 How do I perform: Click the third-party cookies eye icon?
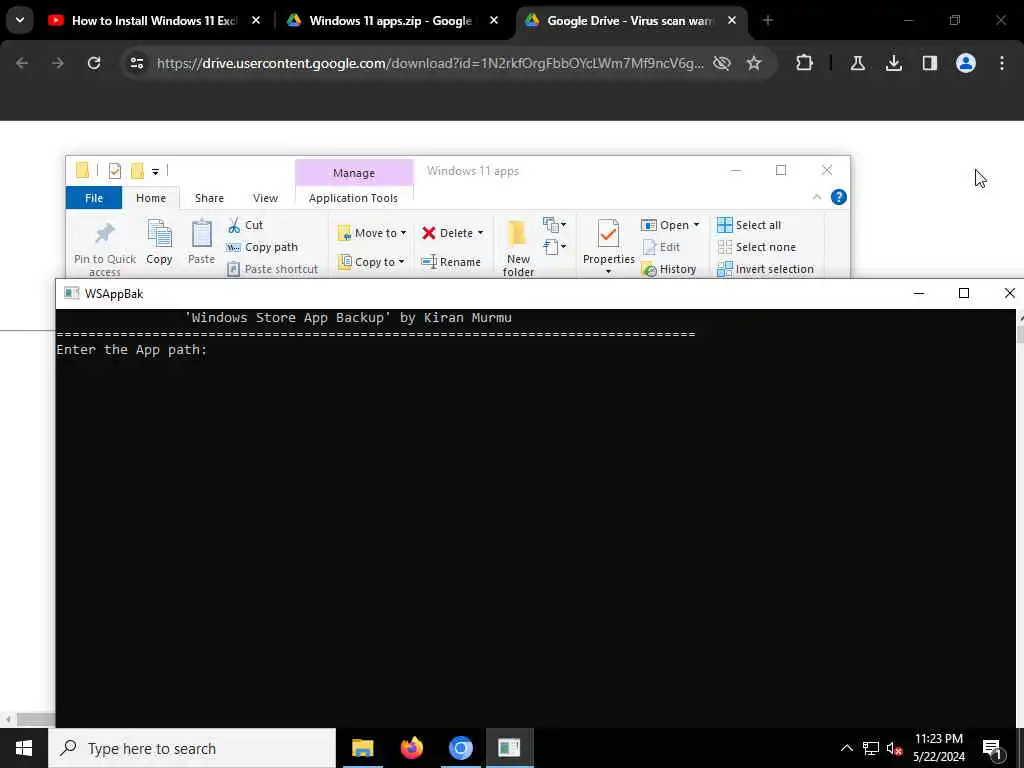point(721,63)
